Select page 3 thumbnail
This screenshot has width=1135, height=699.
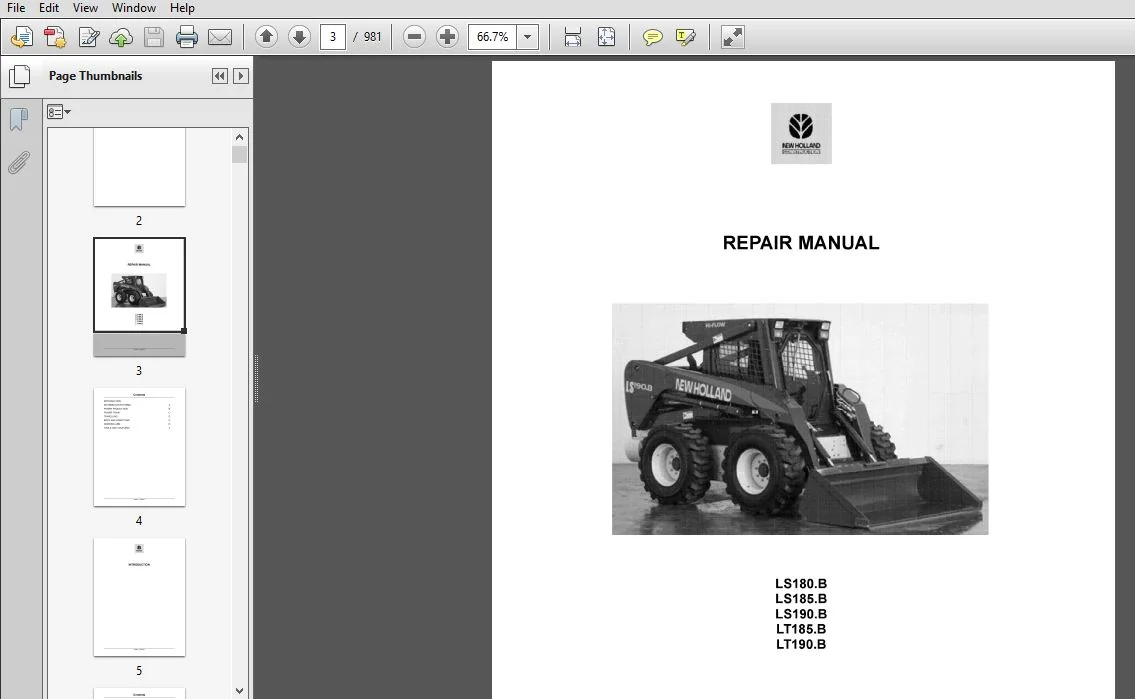click(x=139, y=297)
